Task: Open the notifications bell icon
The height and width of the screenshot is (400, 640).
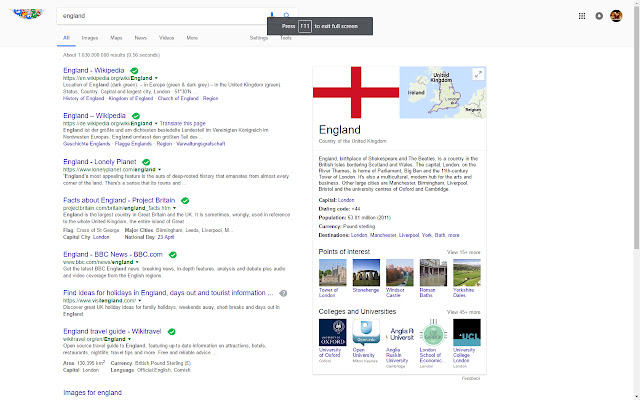Action: [x=599, y=16]
